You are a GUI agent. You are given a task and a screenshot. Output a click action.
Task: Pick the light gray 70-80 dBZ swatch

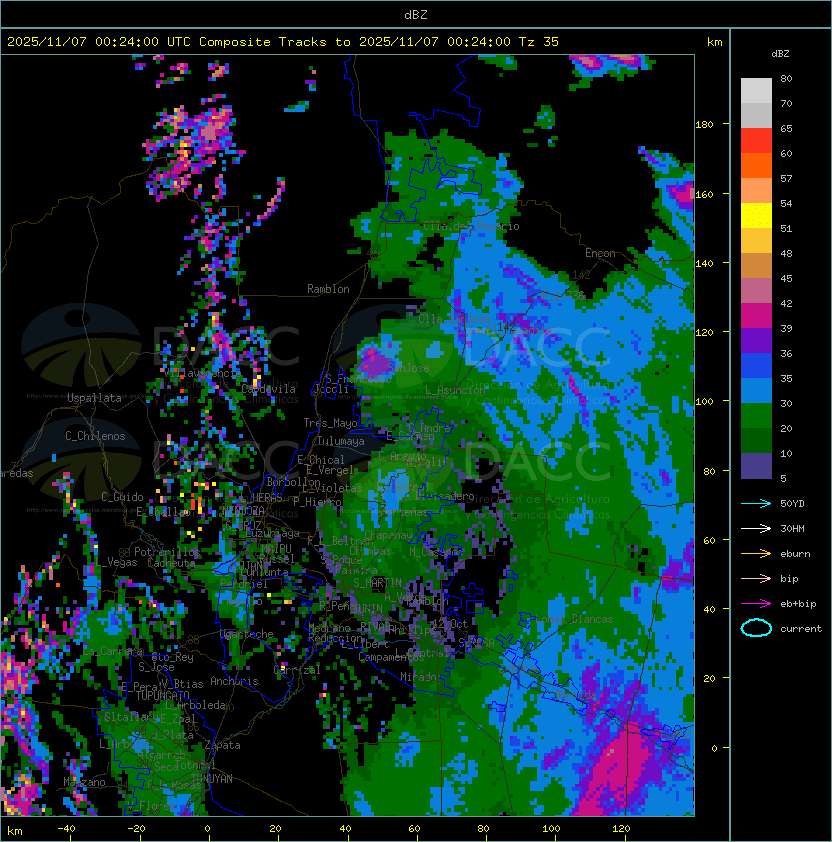(x=756, y=91)
